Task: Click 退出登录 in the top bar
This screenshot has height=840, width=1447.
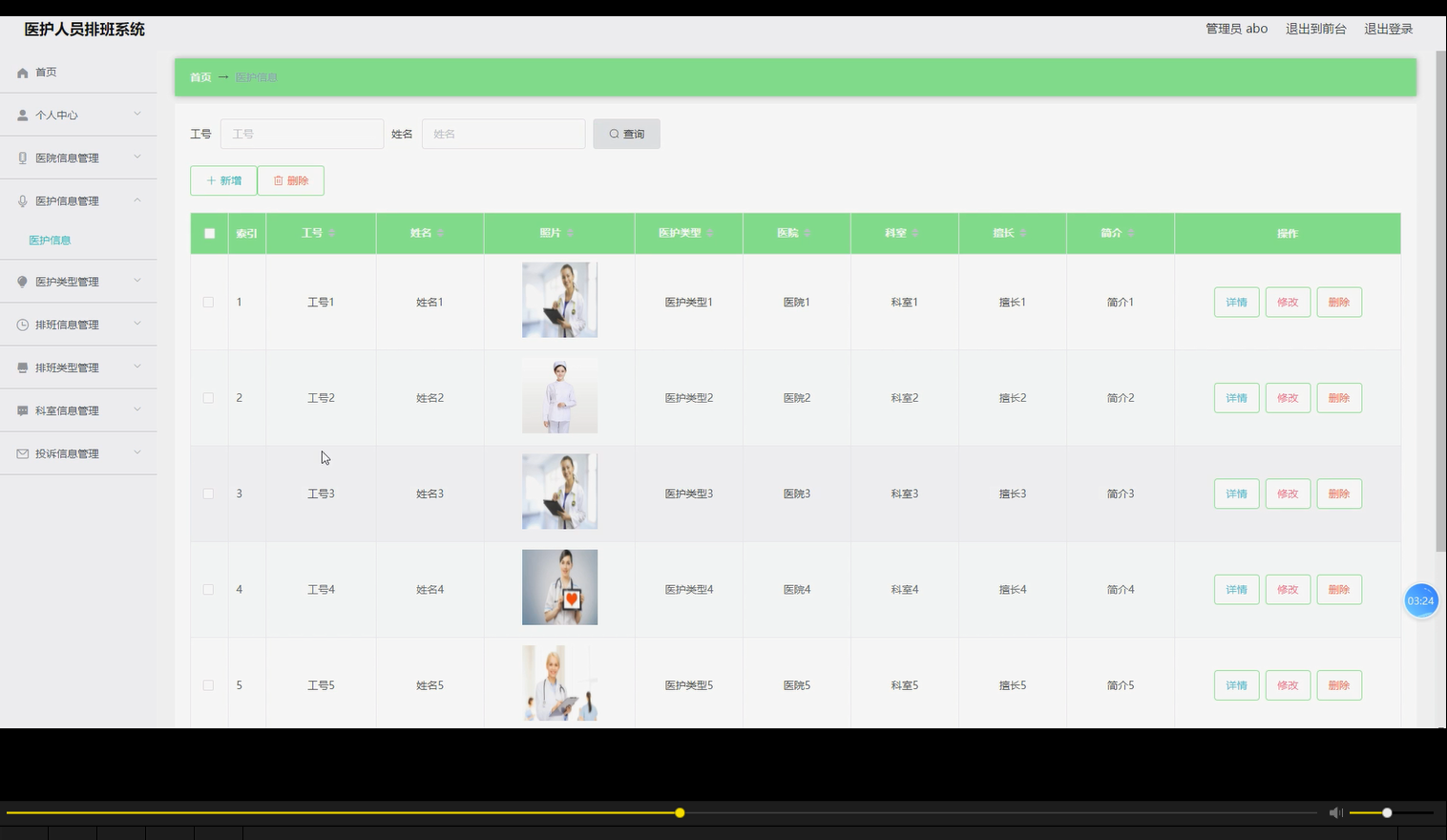Action: tap(1388, 29)
